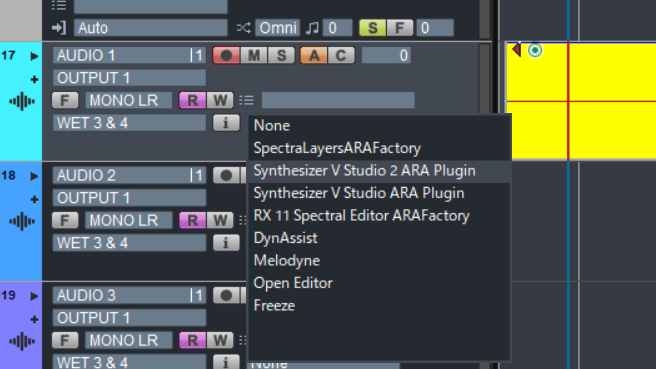Click waveform icon on track 19
The height and width of the screenshot is (369, 656).
22,341
